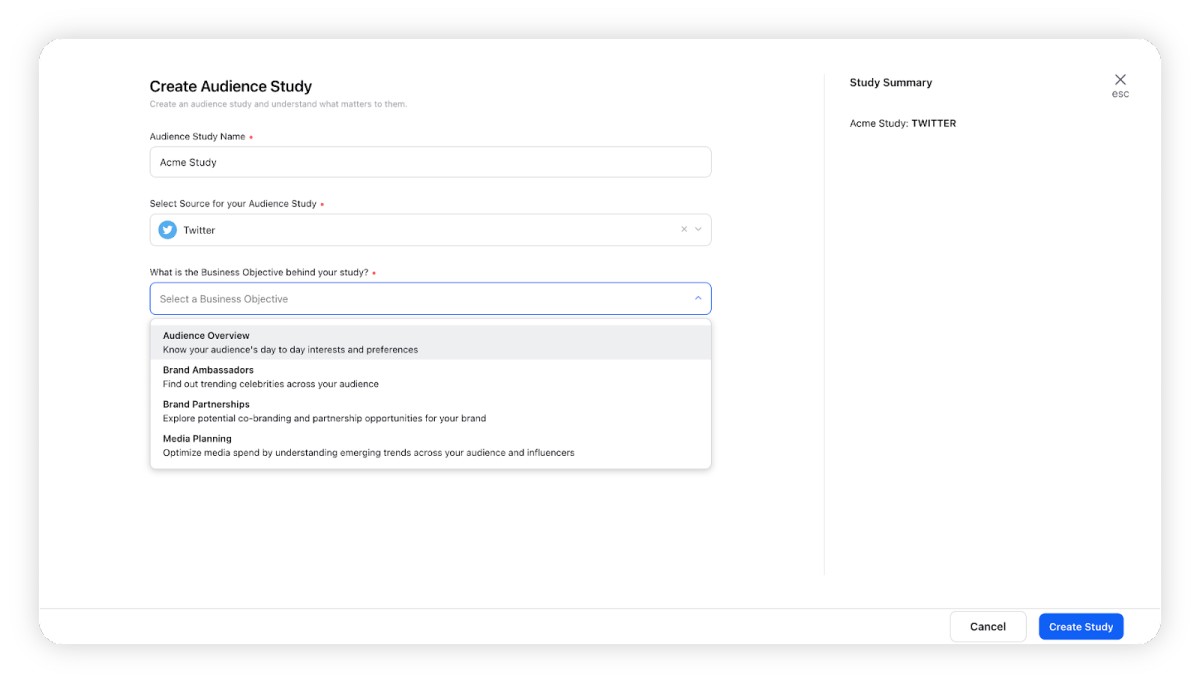1200x683 pixels.
Task: Pick the Brand Partnerships objective
Action: coord(430,411)
